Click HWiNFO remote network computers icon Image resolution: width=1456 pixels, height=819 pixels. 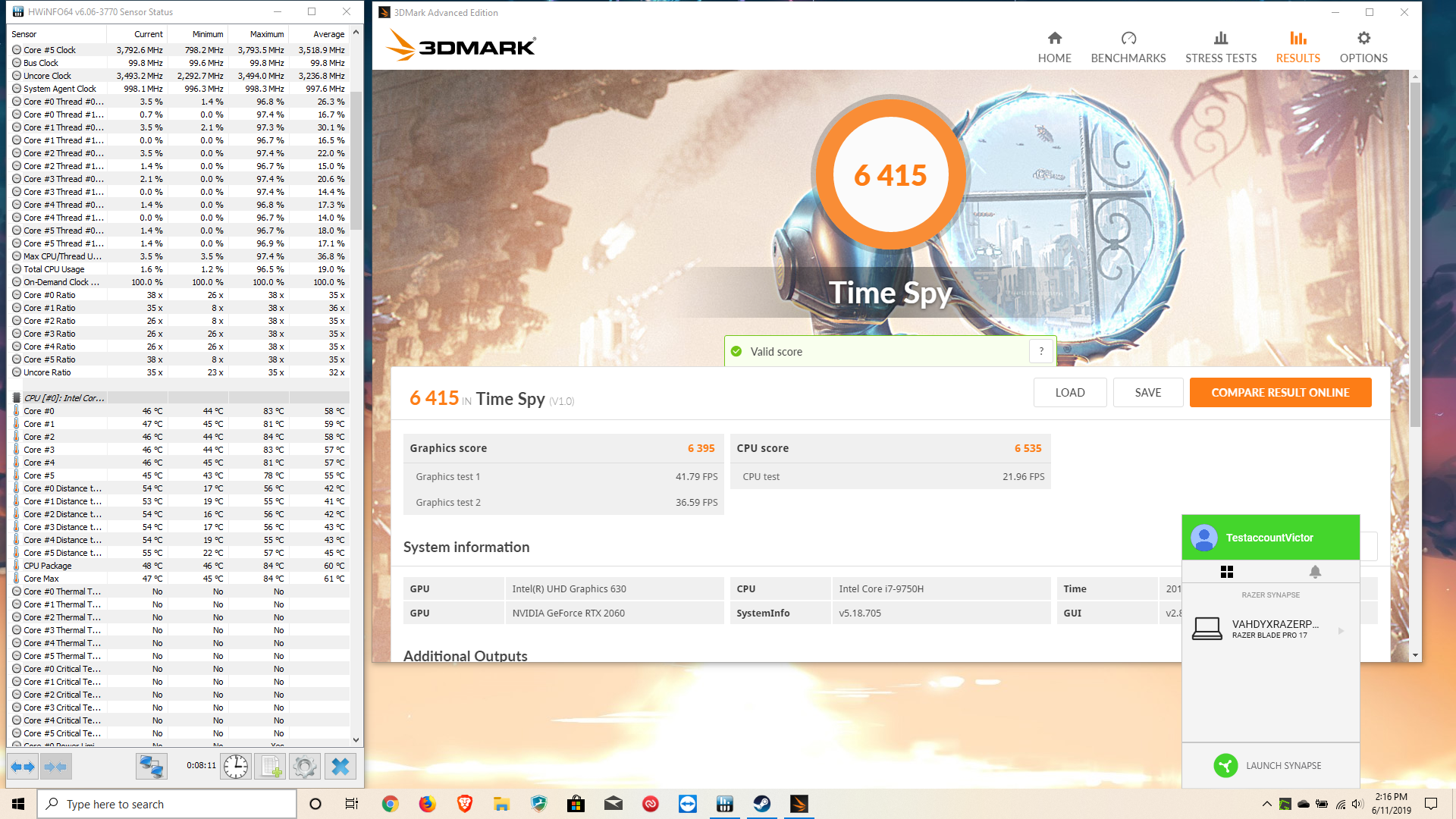(x=152, y=767)
